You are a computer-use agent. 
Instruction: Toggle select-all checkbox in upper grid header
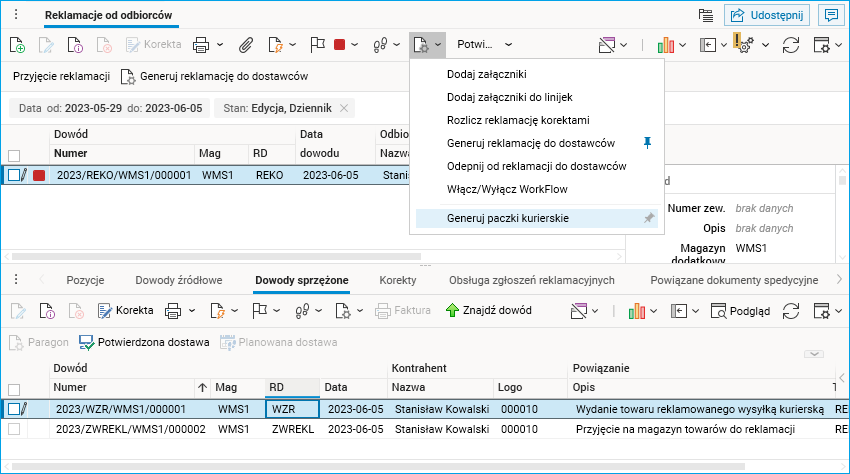14,156
